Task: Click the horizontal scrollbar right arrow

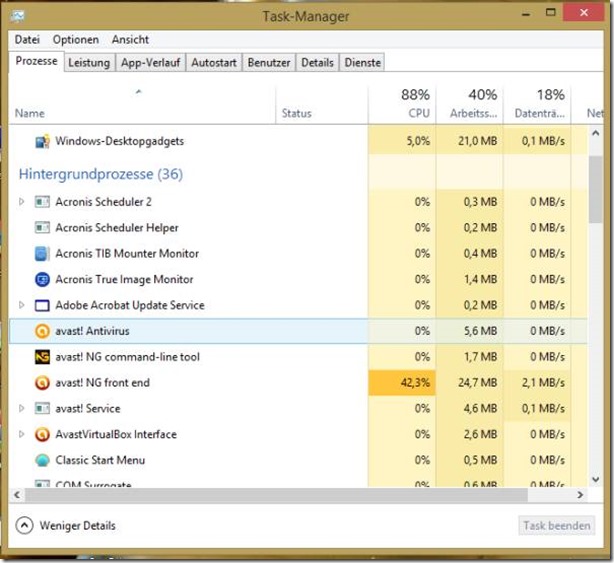Action: 580,495
